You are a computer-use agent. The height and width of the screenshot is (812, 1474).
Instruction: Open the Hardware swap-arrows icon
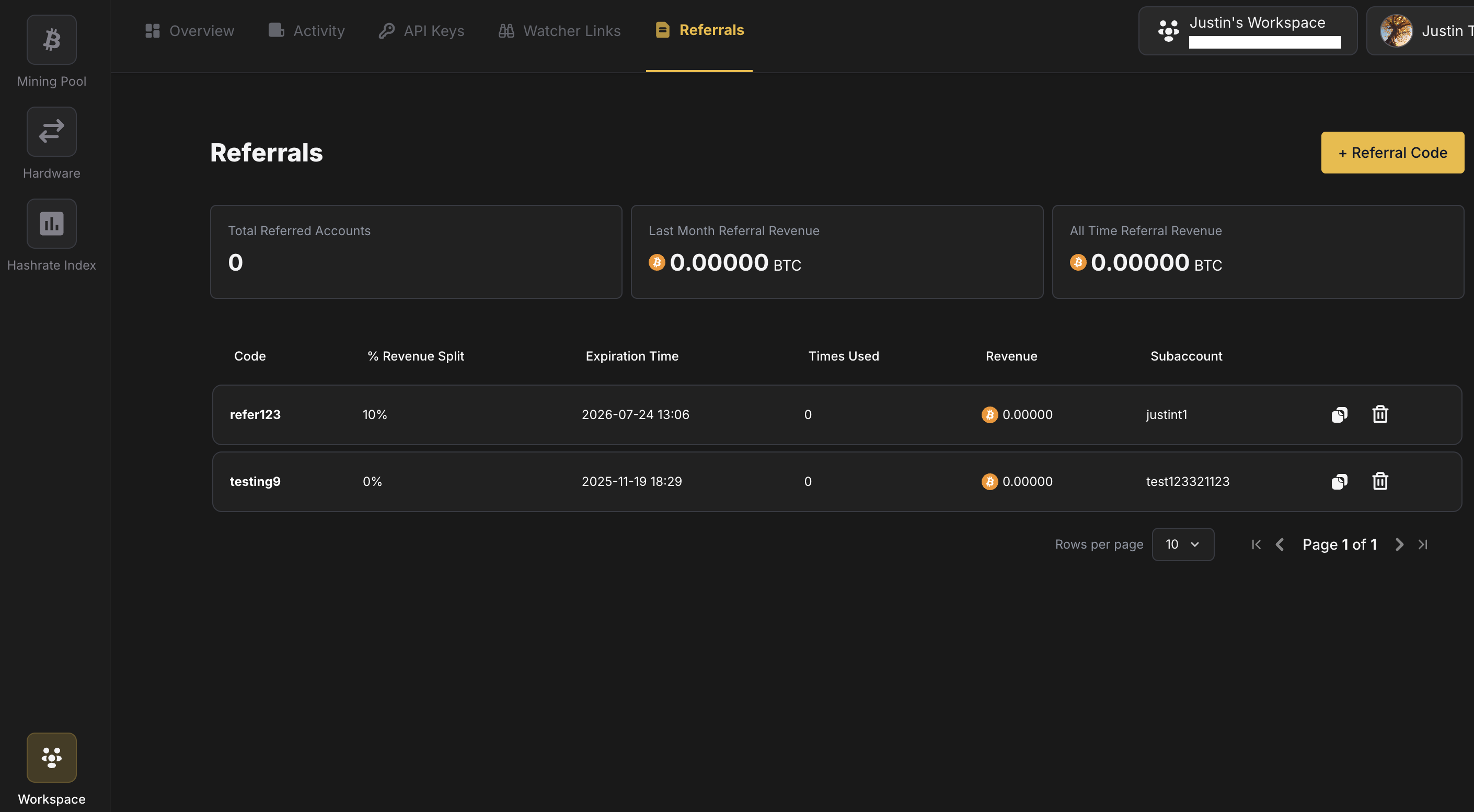coord(52,132)
